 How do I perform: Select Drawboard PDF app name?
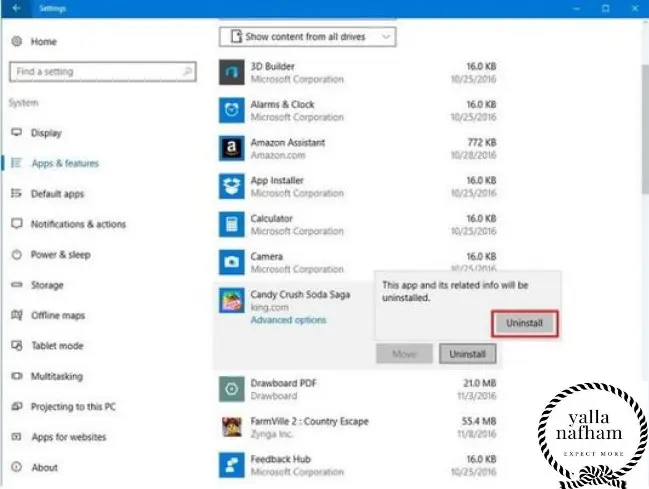click(x=283, y=383)
